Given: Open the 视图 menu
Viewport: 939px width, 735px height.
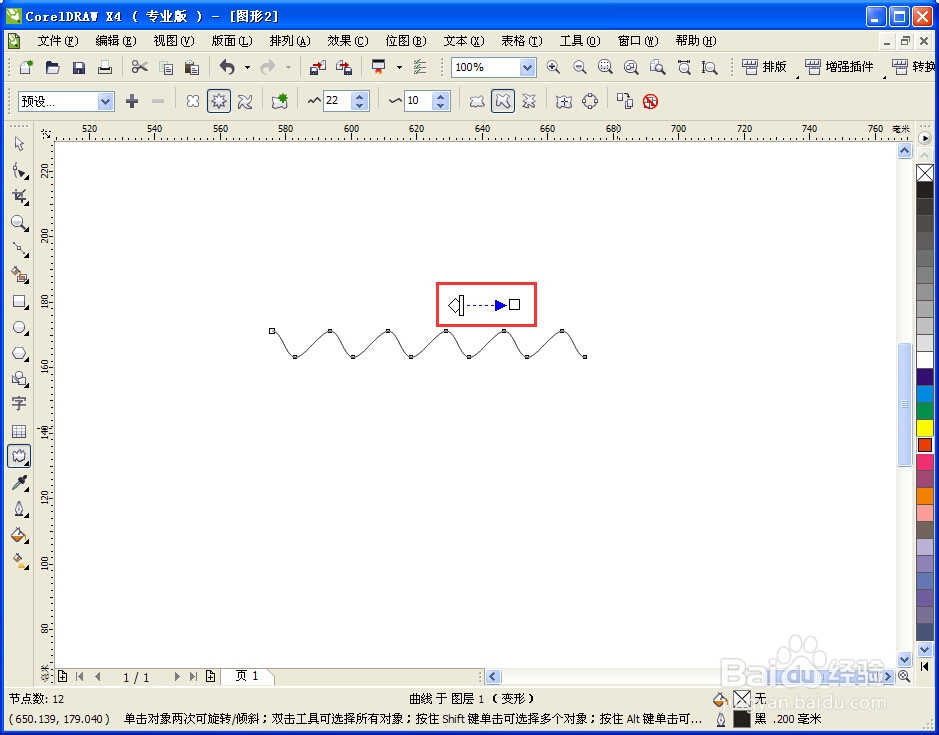Looking at the screenshot, I should (174, 41).
